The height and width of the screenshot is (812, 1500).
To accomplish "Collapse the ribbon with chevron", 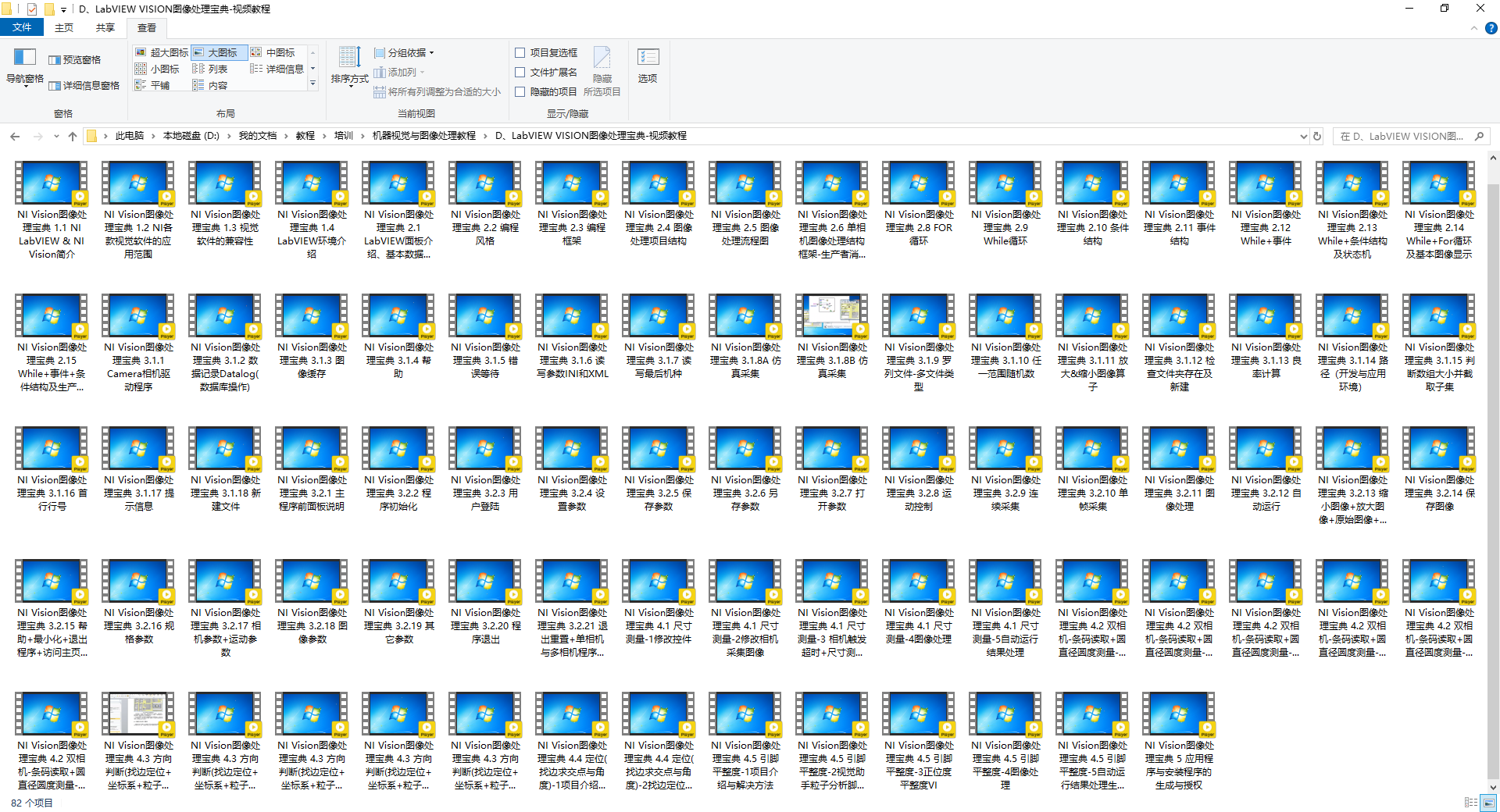I will pos(1474,28).
